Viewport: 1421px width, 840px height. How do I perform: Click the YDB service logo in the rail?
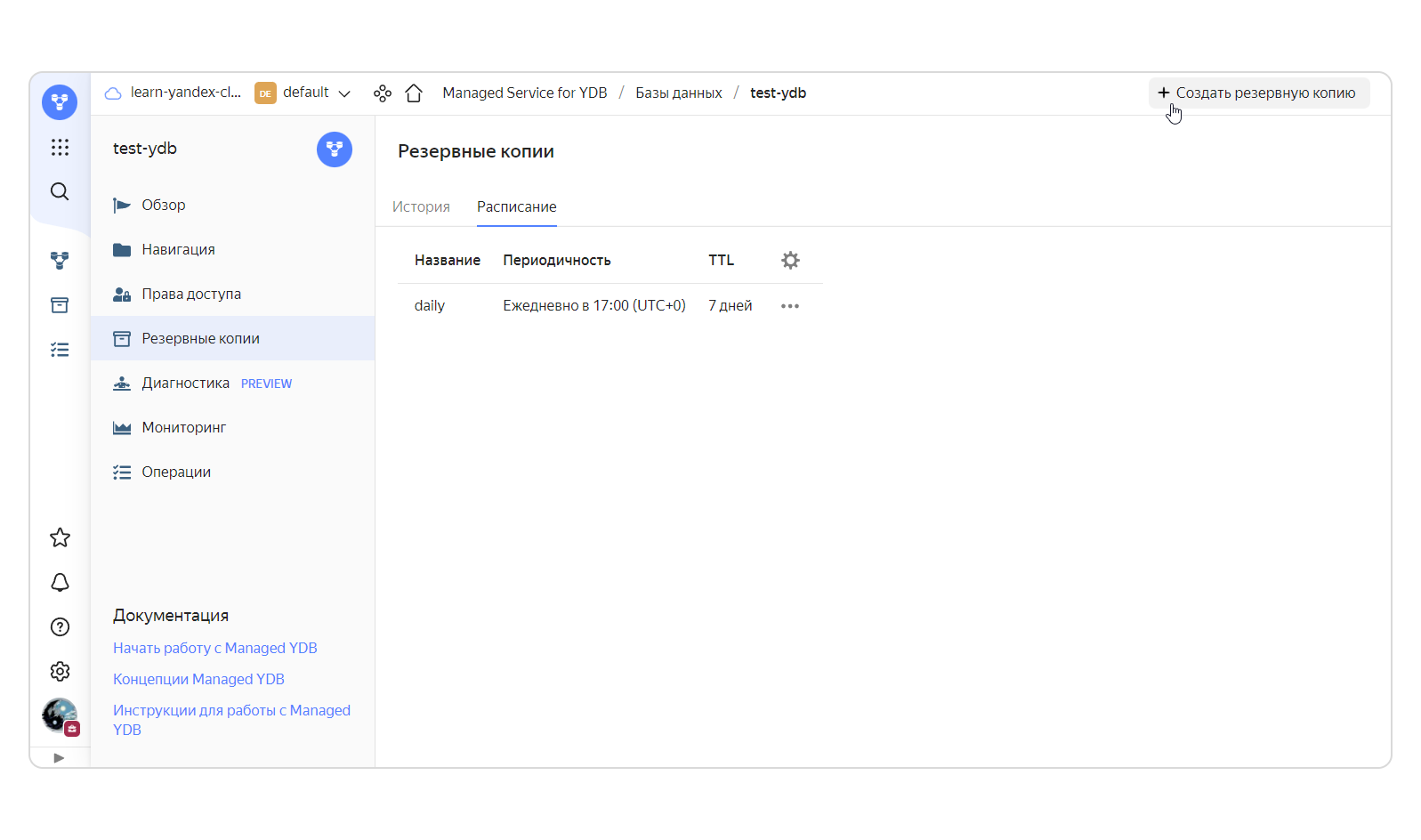[x=60, y=102]
